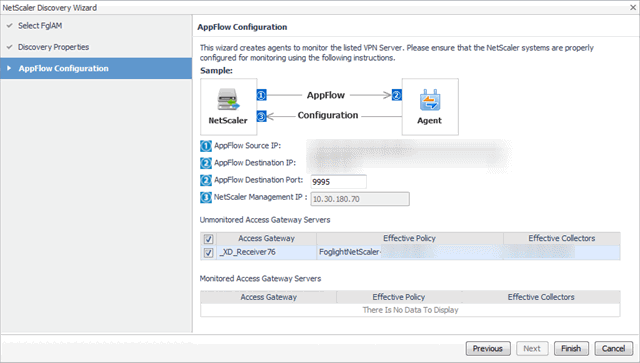Click the Previous button
This screenshot has height=363, width=640.
coord(488,348)
